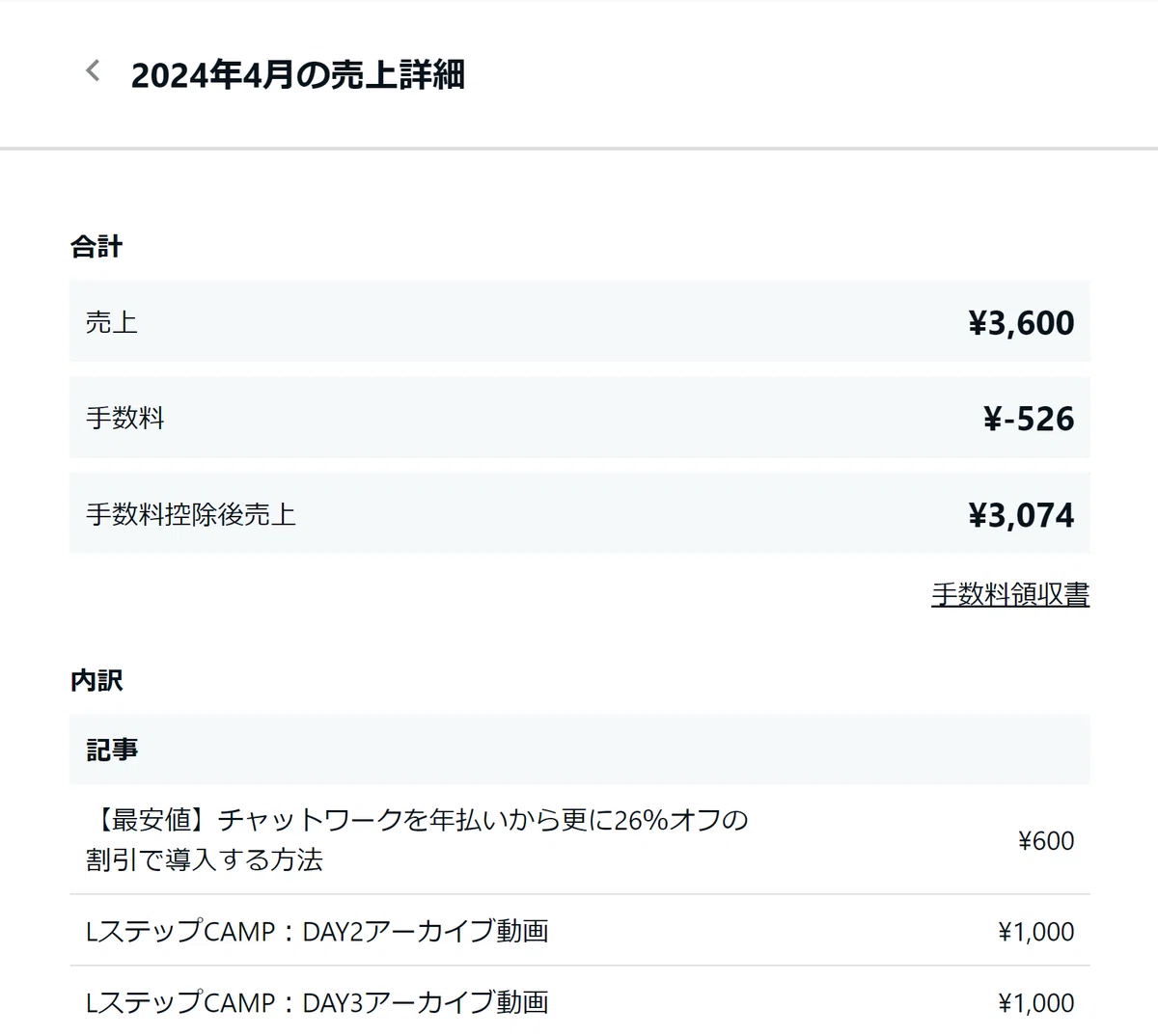Go back using the left chevron icon
Image resolution: width=1158 pixels, height=1036 pixels.
93,70
